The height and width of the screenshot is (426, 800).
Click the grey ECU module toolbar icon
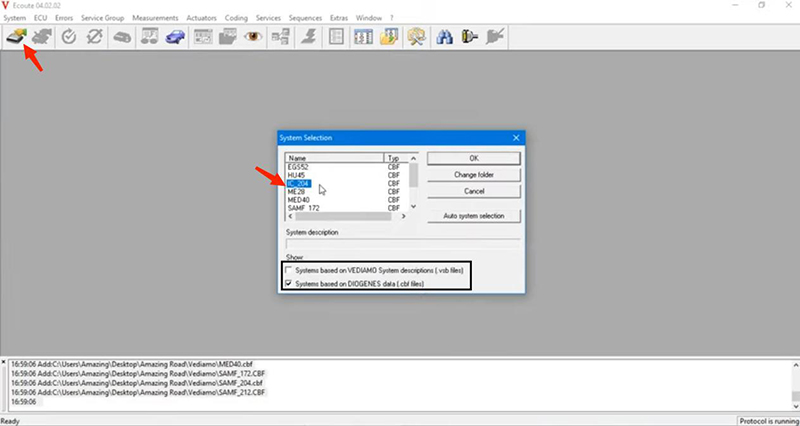click(x=122, y=37)
